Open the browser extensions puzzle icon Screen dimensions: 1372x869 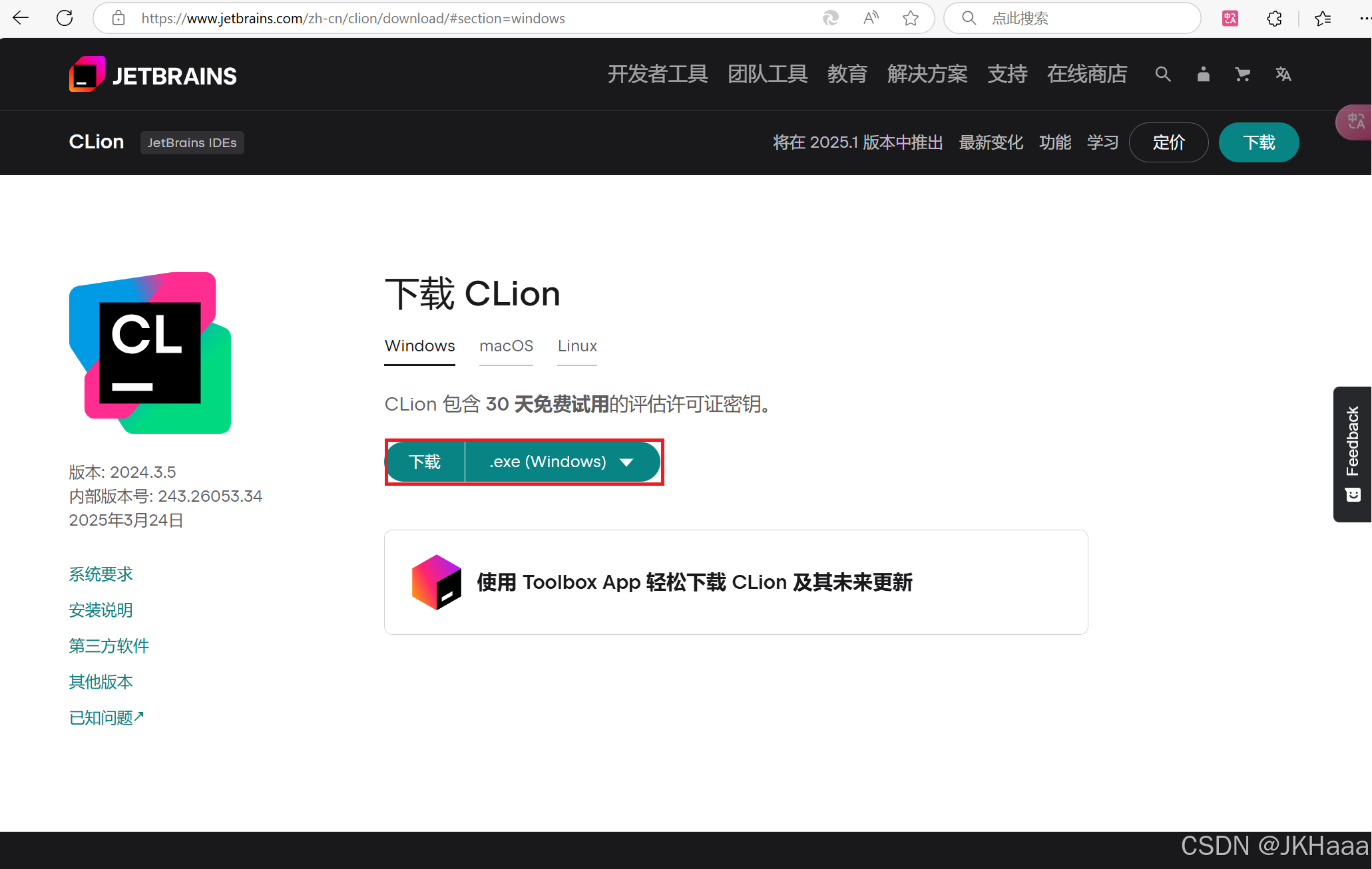[x=1274, y=18]
